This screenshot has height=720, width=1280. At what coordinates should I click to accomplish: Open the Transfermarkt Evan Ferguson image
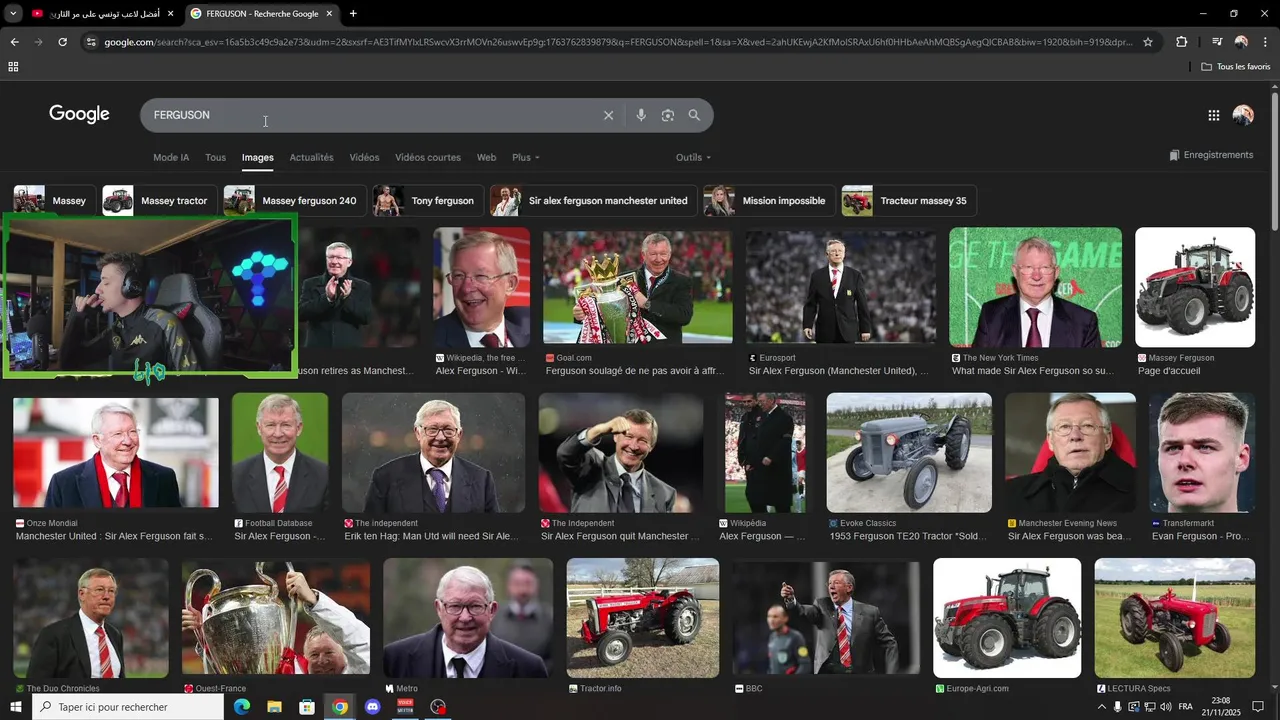pos(1202,453)
